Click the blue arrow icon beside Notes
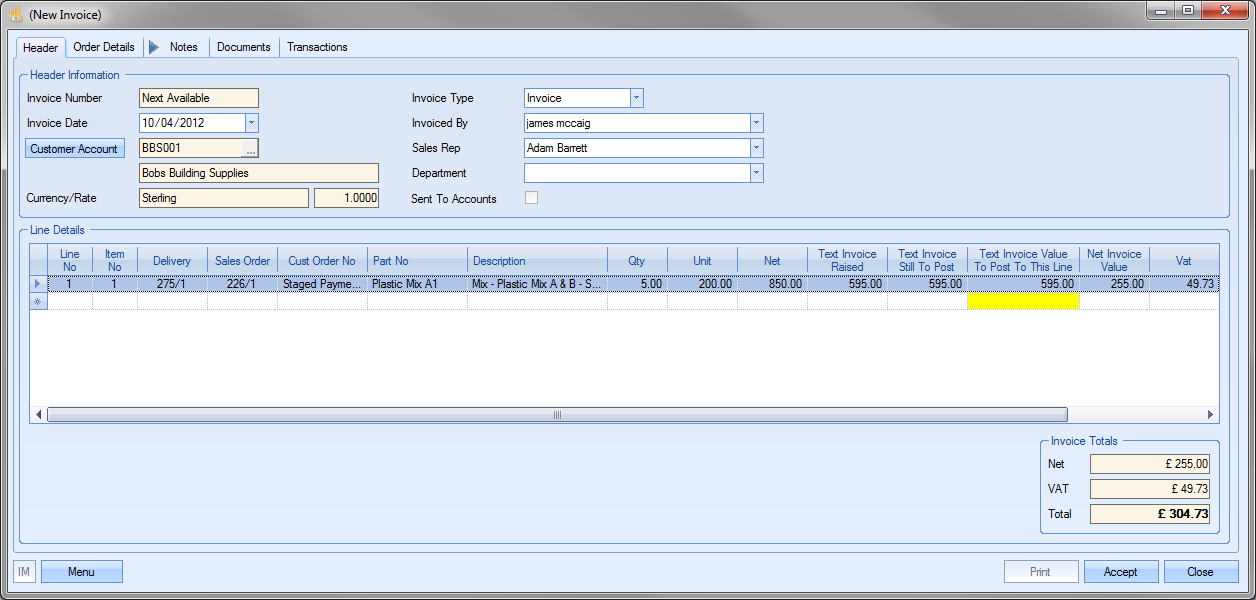This screenshot has width=1256, height=600. (153, 47)
